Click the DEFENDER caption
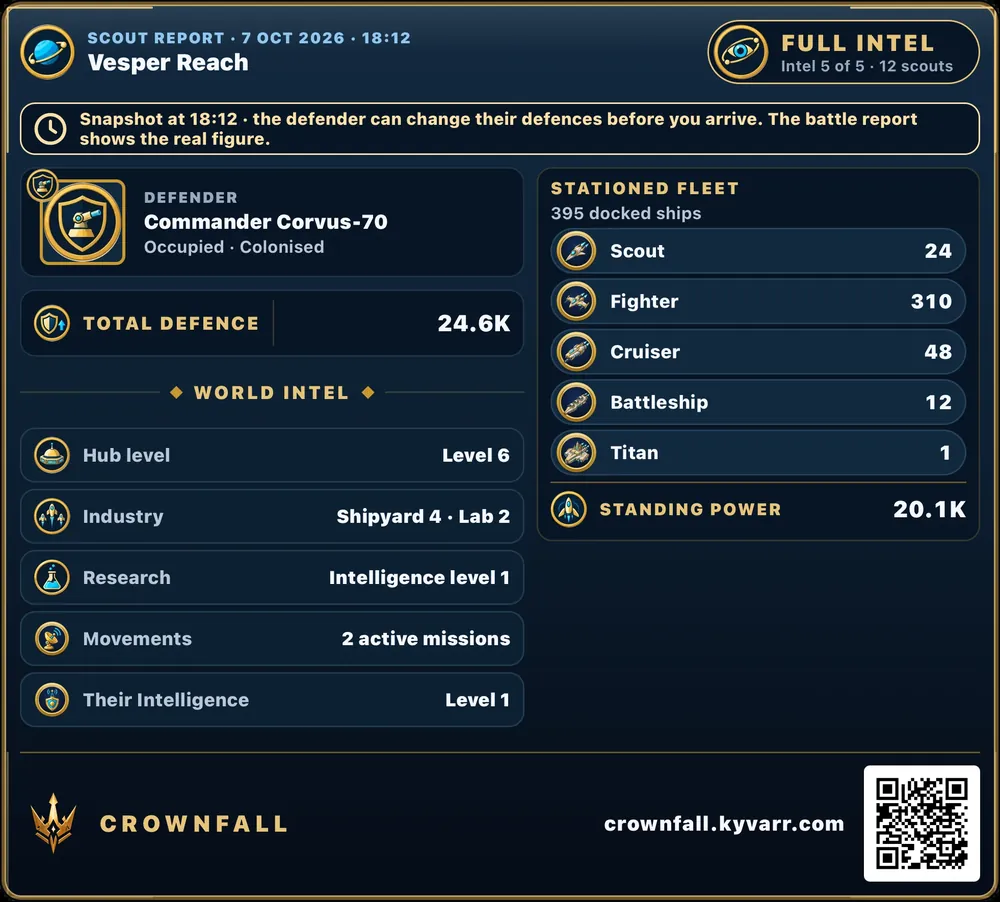The height and width of the screenshot is (902, 1000). [x=191, y=198]
